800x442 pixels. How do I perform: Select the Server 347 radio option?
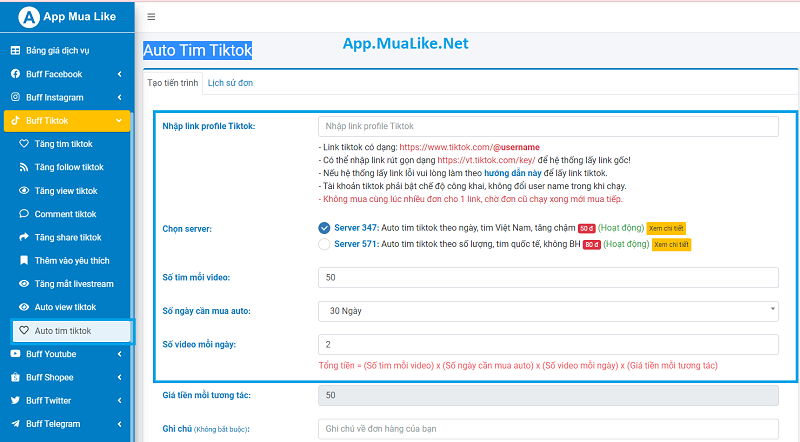[324, 228]
